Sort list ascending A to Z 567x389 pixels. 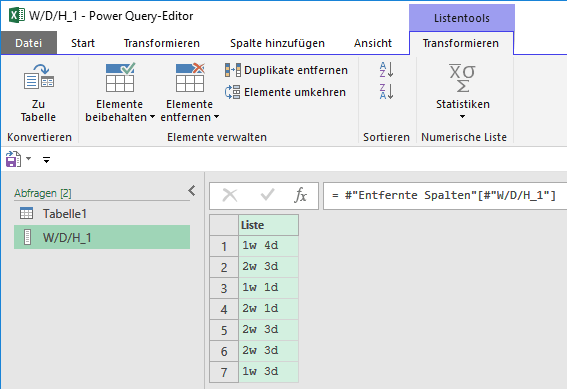pyautogui.click(x=387, y=70)
